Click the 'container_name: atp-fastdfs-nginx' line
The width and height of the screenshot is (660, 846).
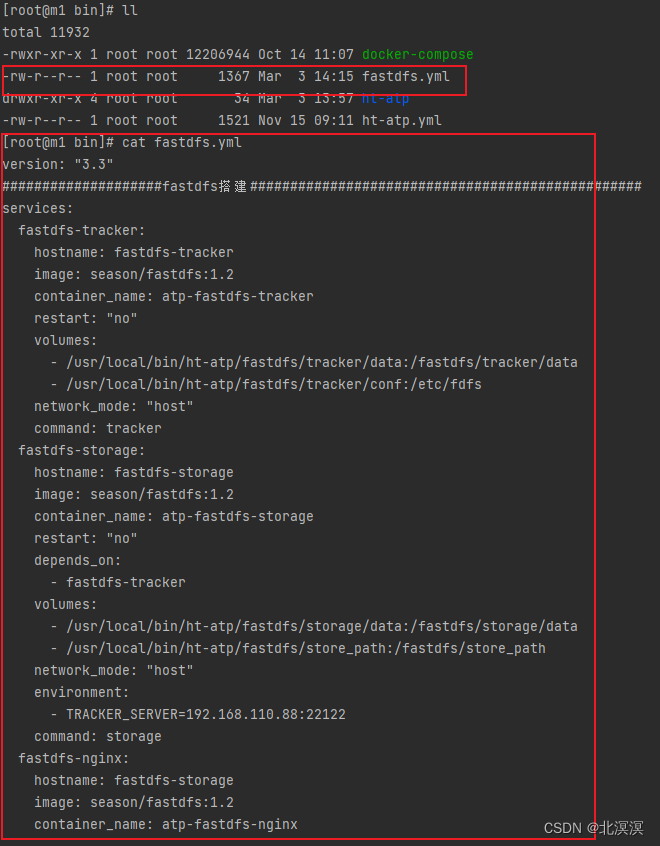pos(166,824)
